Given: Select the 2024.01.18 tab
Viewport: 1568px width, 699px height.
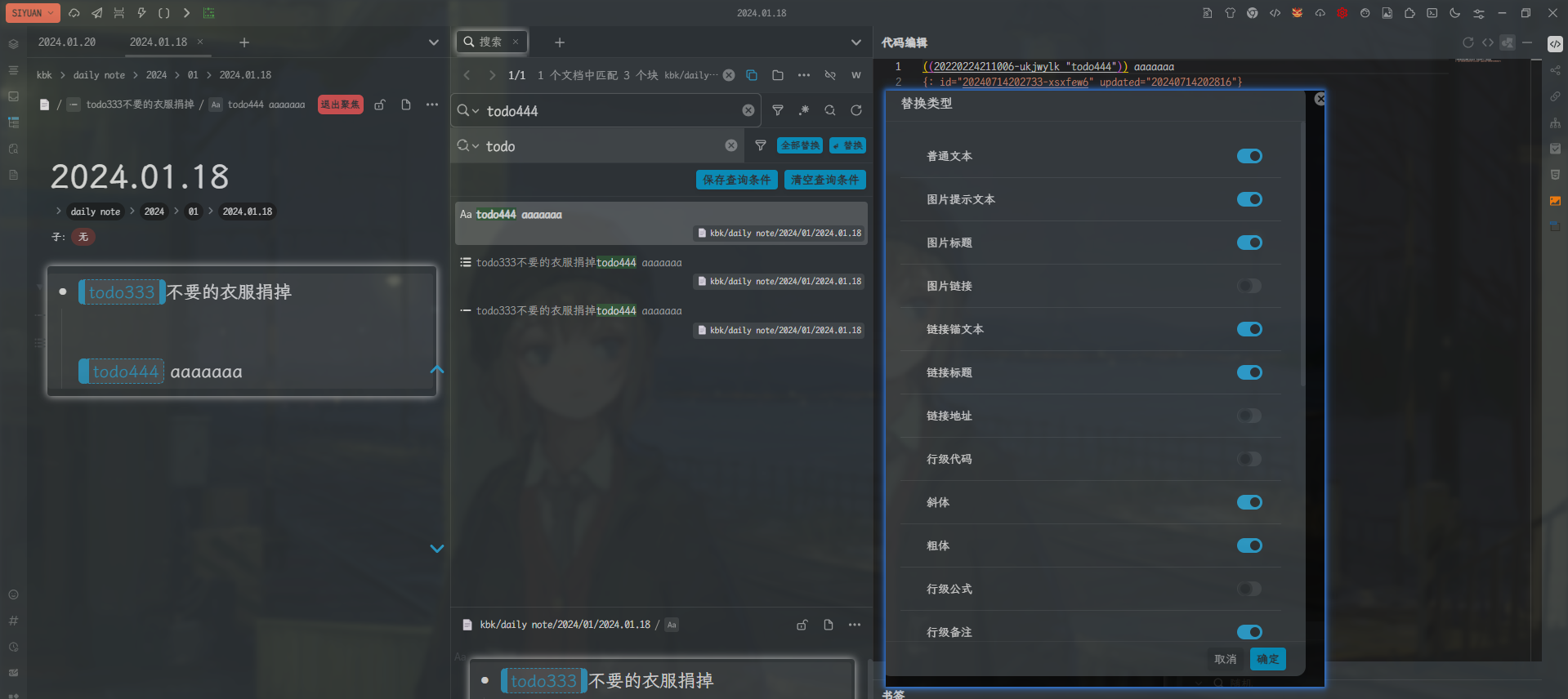Looking at the screenshot, I should tap(159, 42).
